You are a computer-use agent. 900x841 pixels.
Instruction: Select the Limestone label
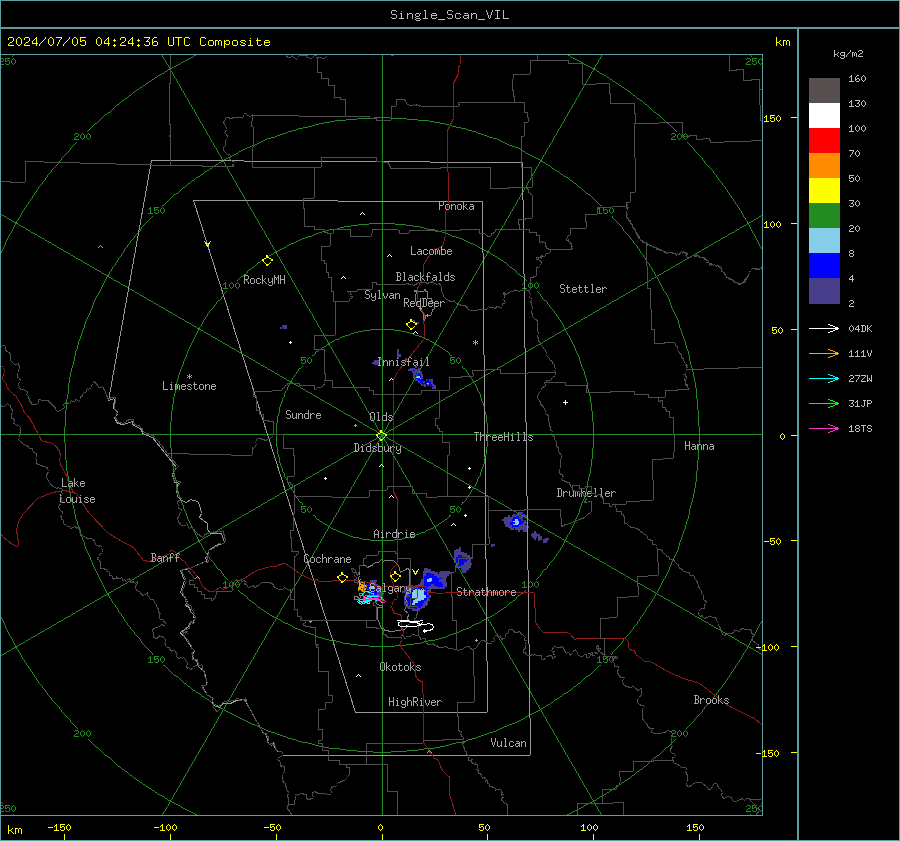[189, 386]
